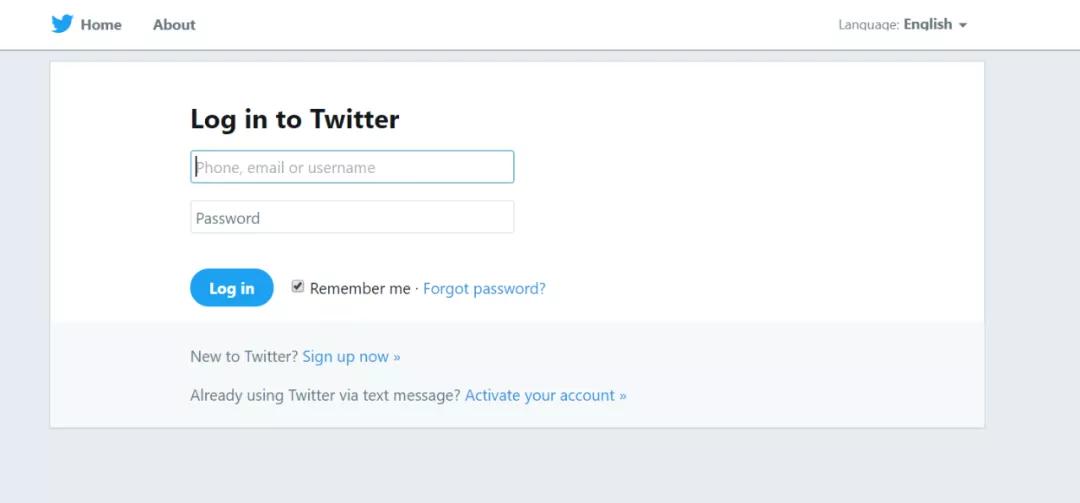Open the Forgot password? link
1080x503 pixels.
tap(484, 289)
